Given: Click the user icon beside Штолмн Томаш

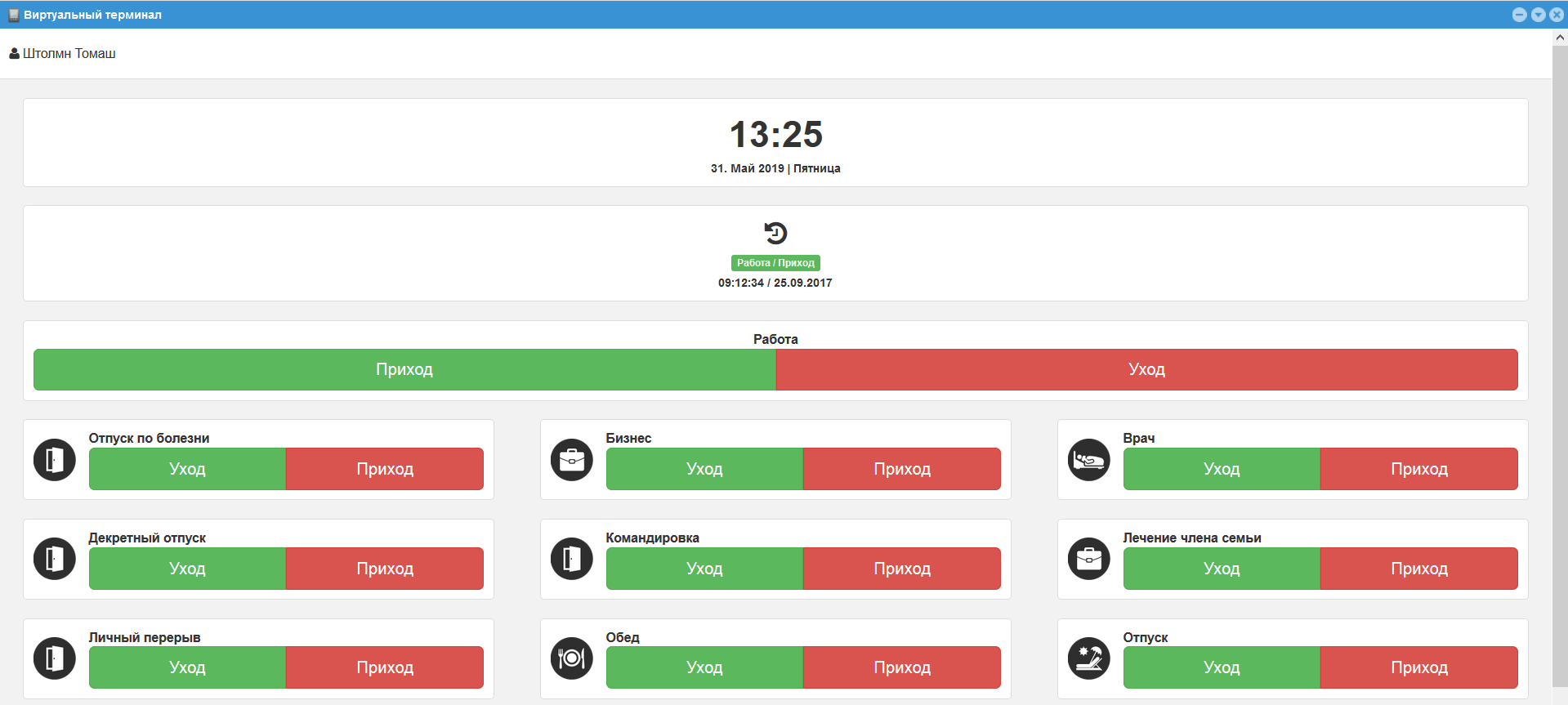Looking at the screenshot, I should pyautogui.click(x=14, y=53).
